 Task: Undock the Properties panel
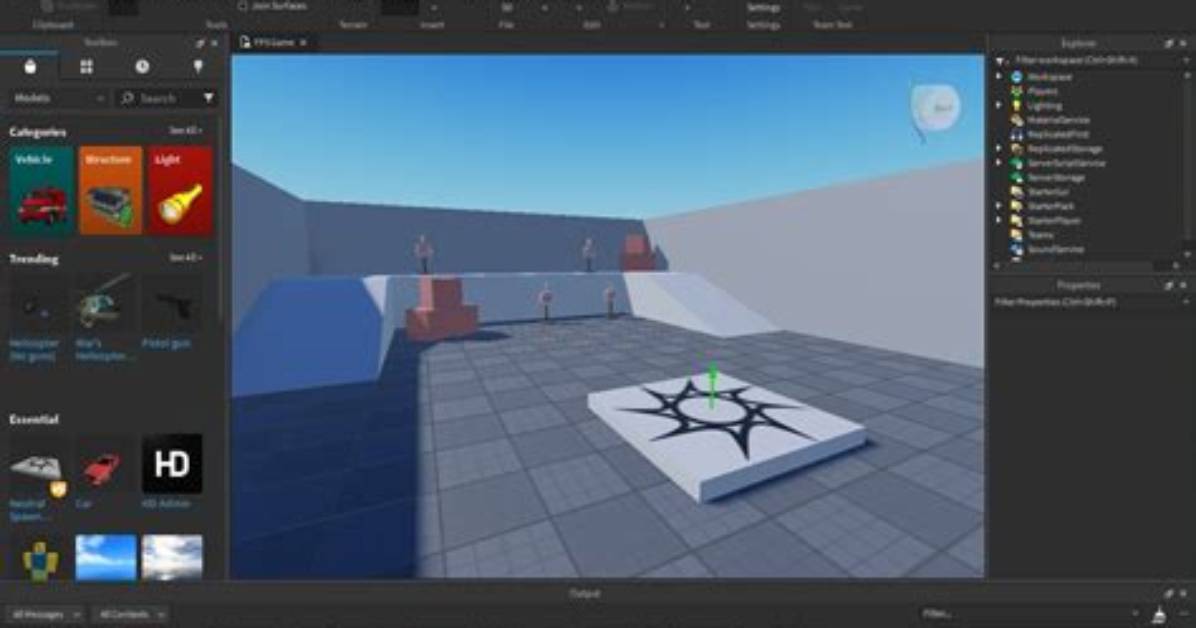coord(1169,285)
